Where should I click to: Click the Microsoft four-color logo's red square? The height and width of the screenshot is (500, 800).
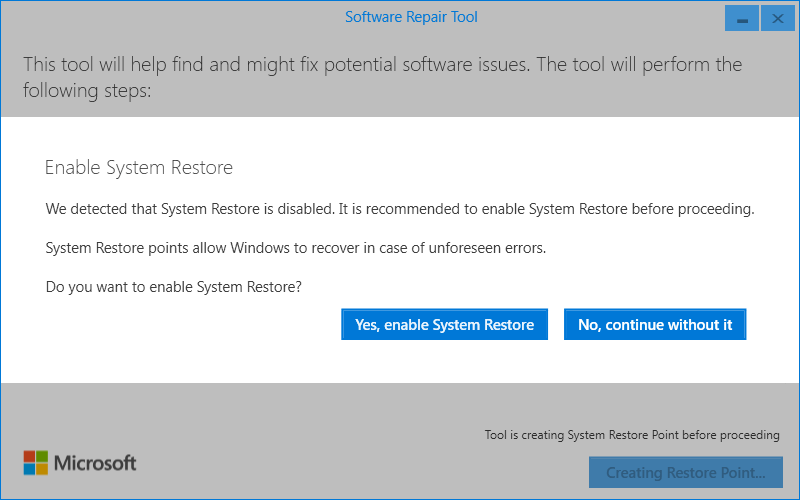[29, 456]
